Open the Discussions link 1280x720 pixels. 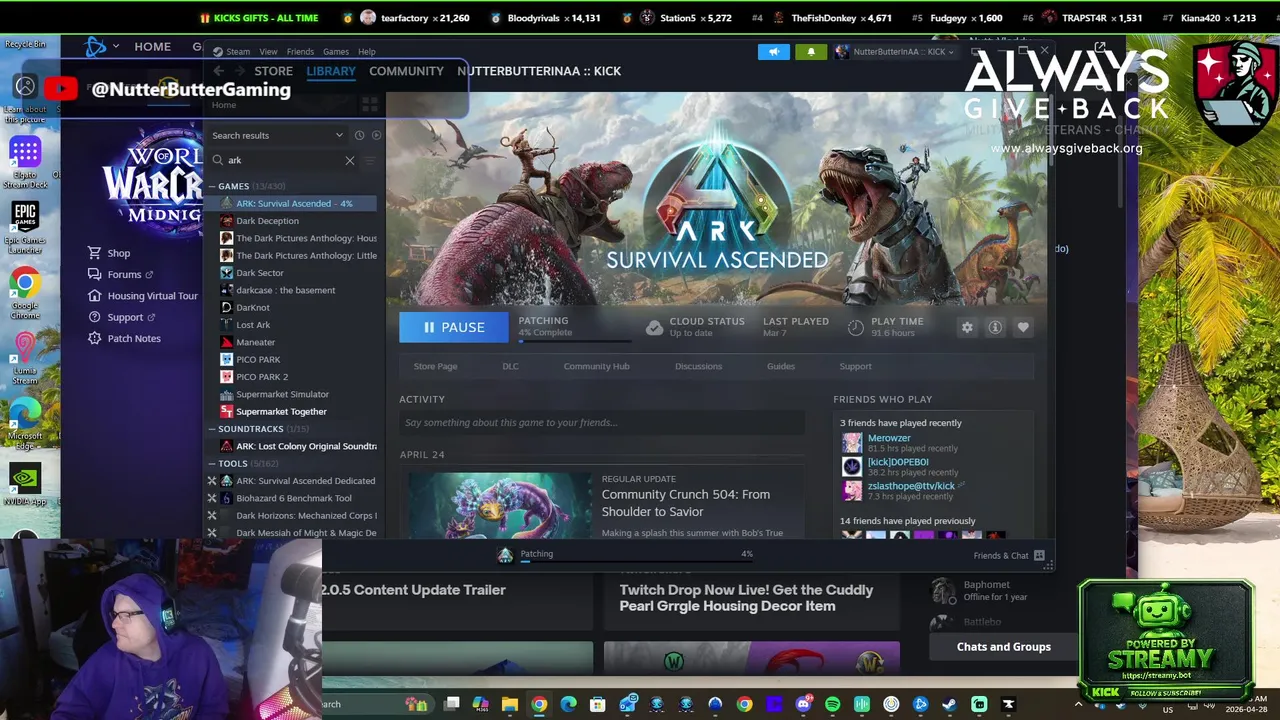pos(698,366)
